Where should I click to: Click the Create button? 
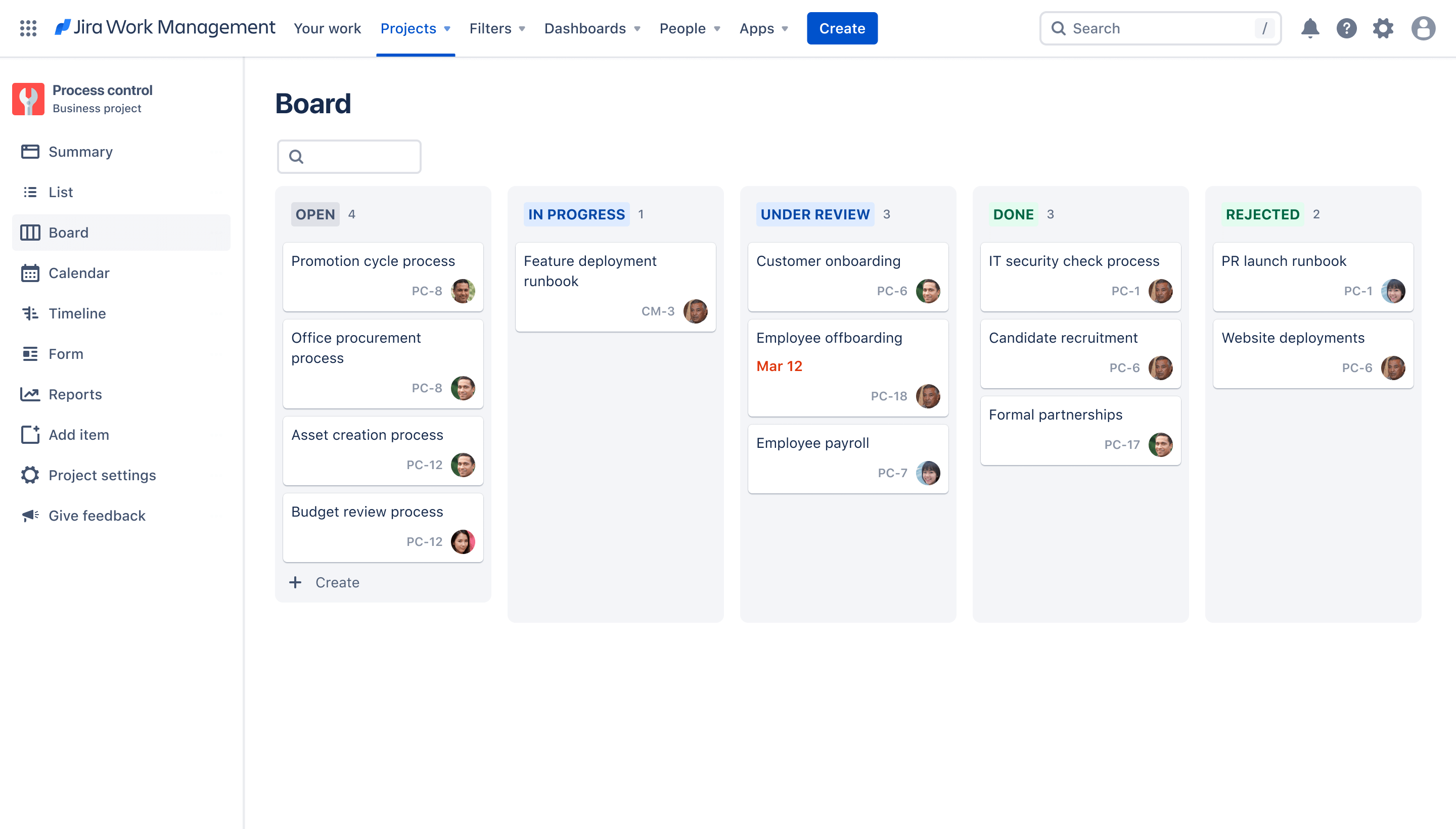coord(842,28)
